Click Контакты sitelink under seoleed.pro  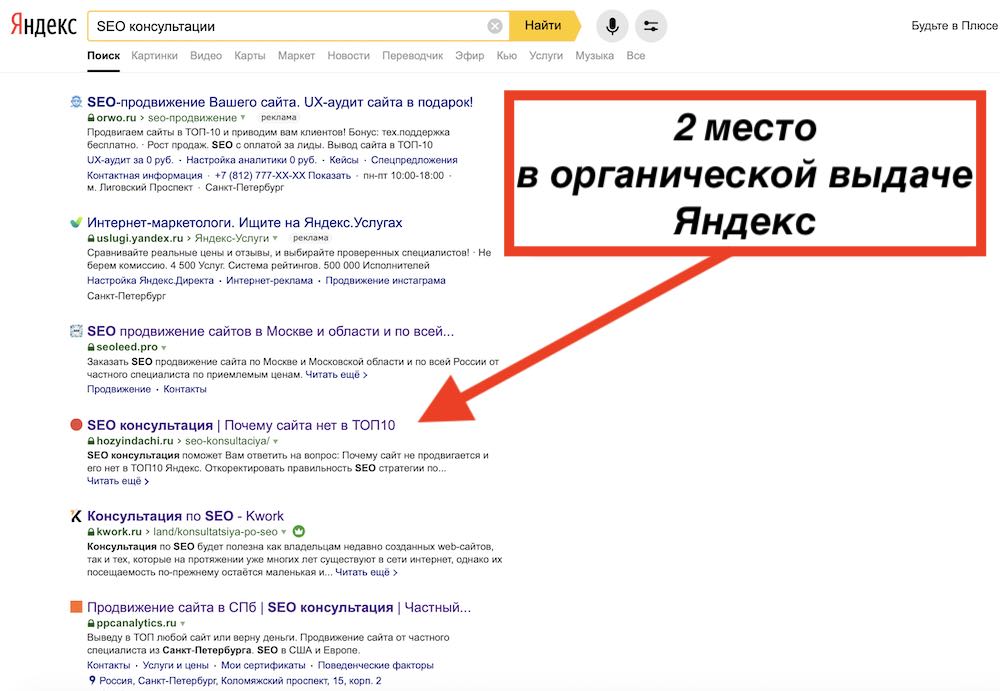point(185,389)
